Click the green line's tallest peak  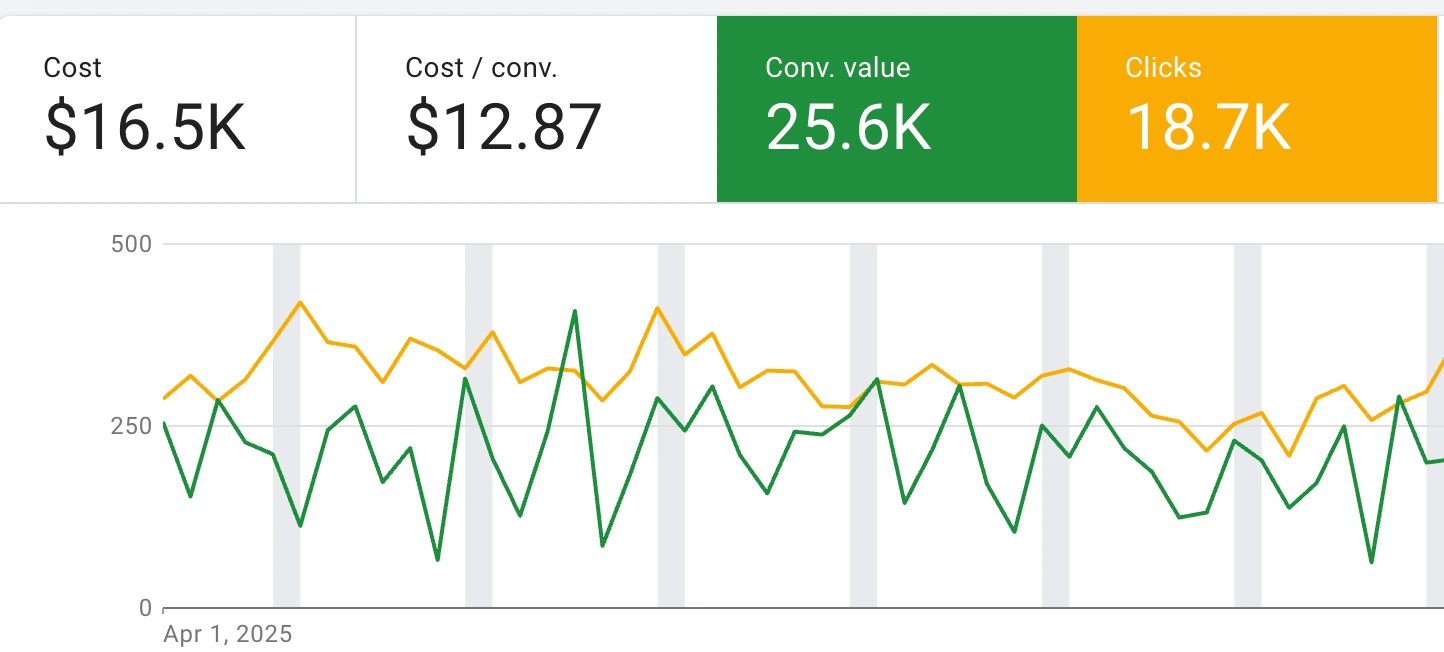[x=575, y=311]
